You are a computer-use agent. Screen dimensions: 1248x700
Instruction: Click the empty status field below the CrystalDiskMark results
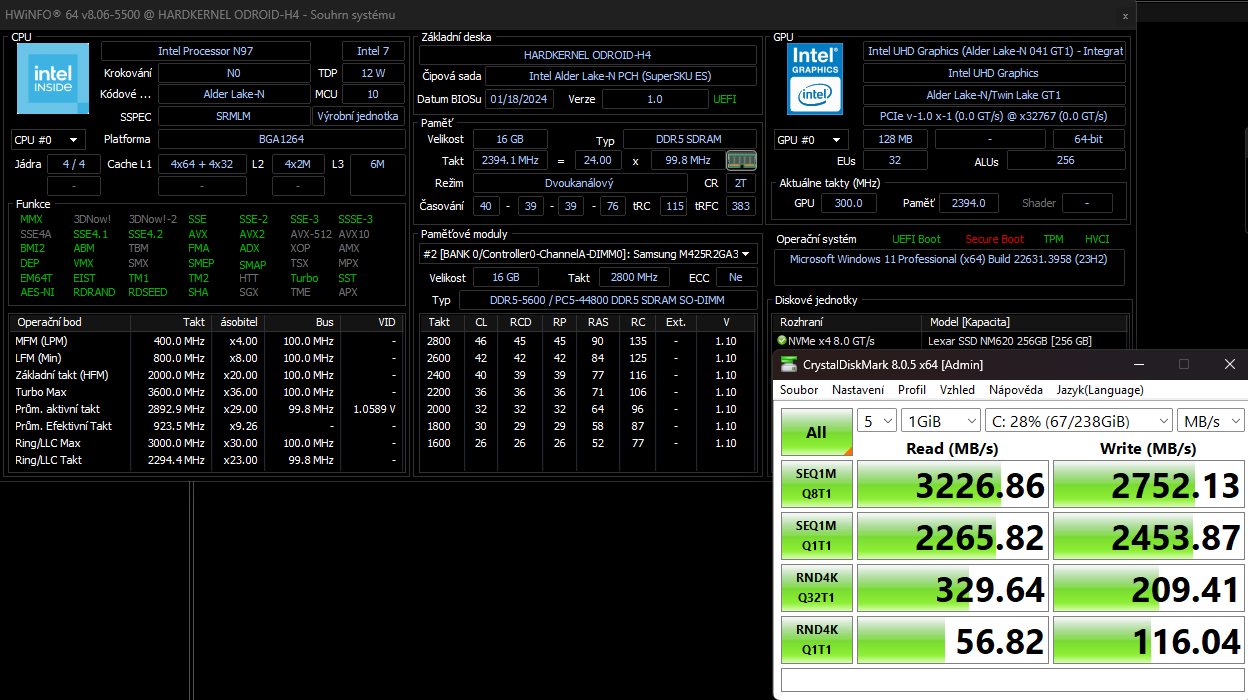[x=1013, y=680]
